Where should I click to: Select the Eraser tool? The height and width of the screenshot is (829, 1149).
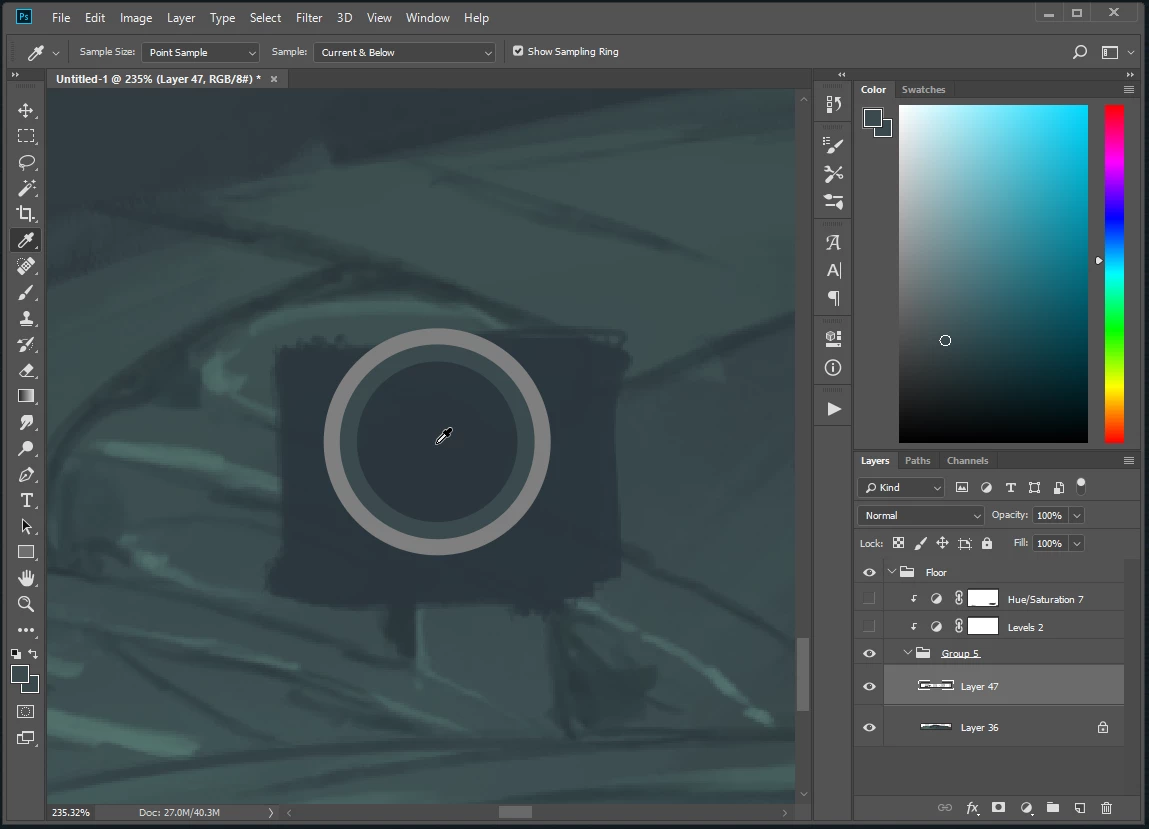click(x=26, y=370)
